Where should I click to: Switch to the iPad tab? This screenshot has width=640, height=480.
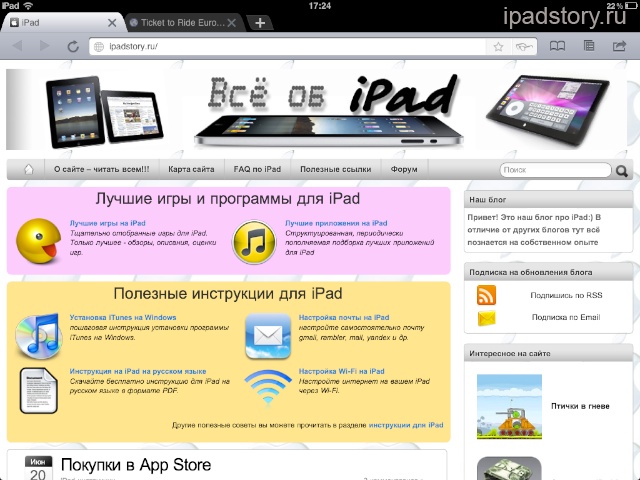click(61, 23)
